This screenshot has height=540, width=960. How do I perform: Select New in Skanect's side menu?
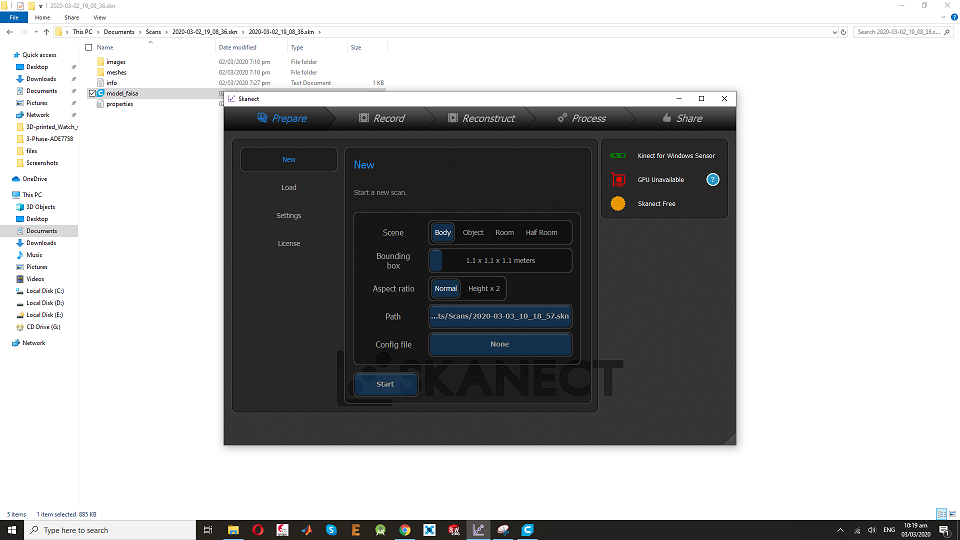289,159
